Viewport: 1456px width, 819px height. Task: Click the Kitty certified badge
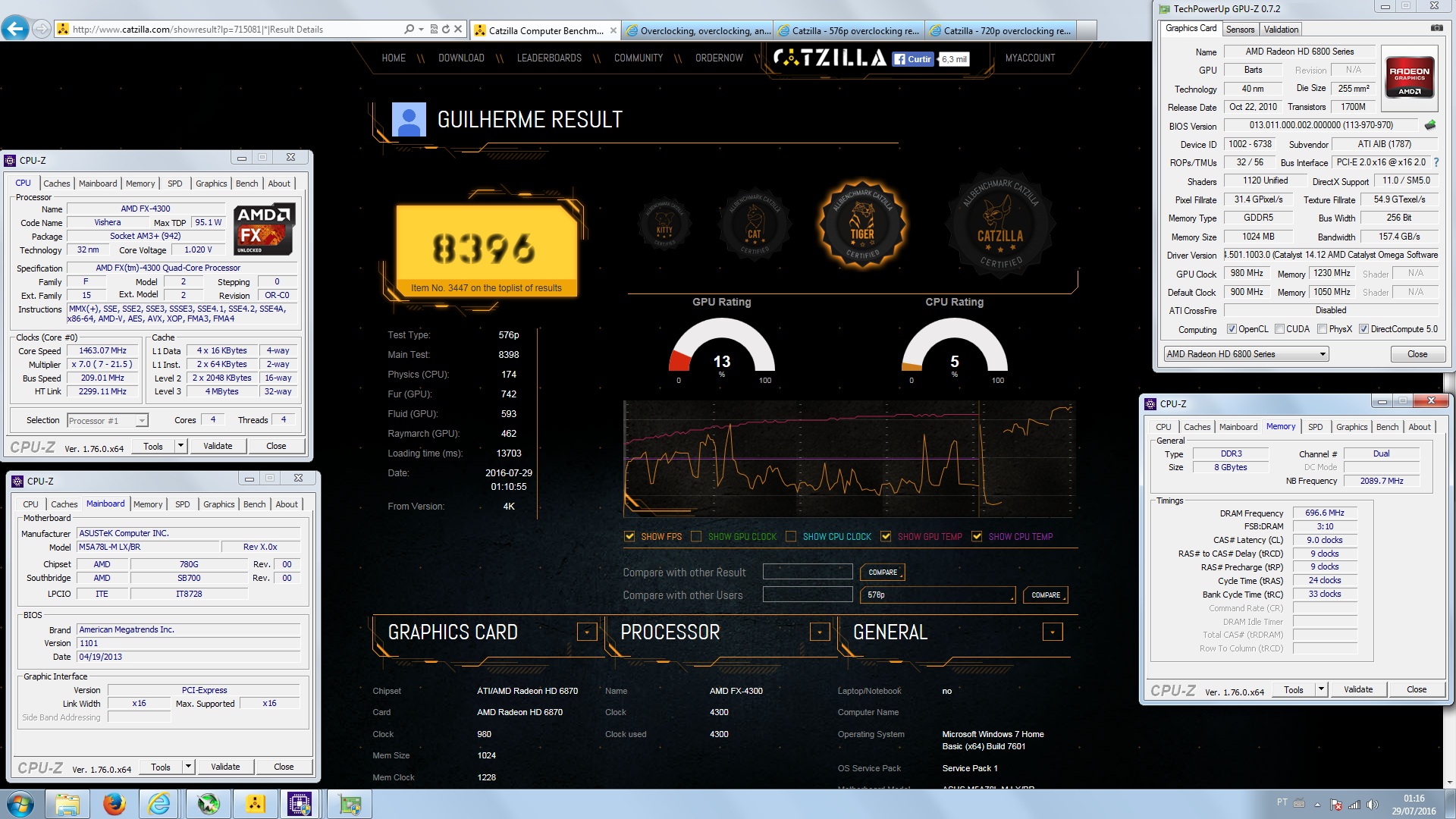tap(664, 225)
